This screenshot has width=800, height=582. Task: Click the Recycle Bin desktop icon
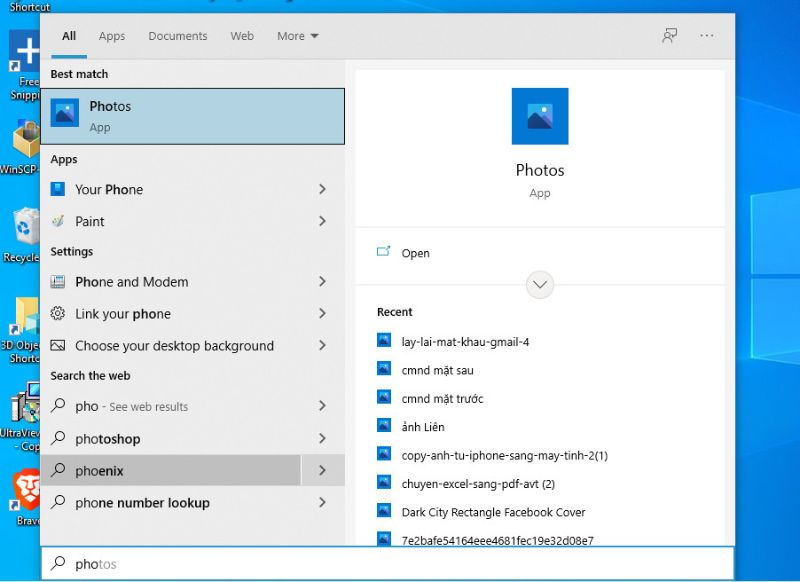click(x=25, y=227)
